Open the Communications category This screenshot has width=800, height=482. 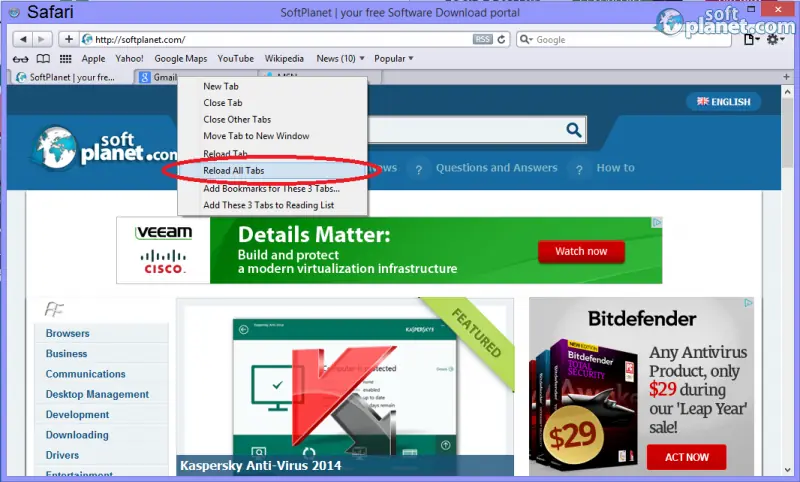coord(85,374)
